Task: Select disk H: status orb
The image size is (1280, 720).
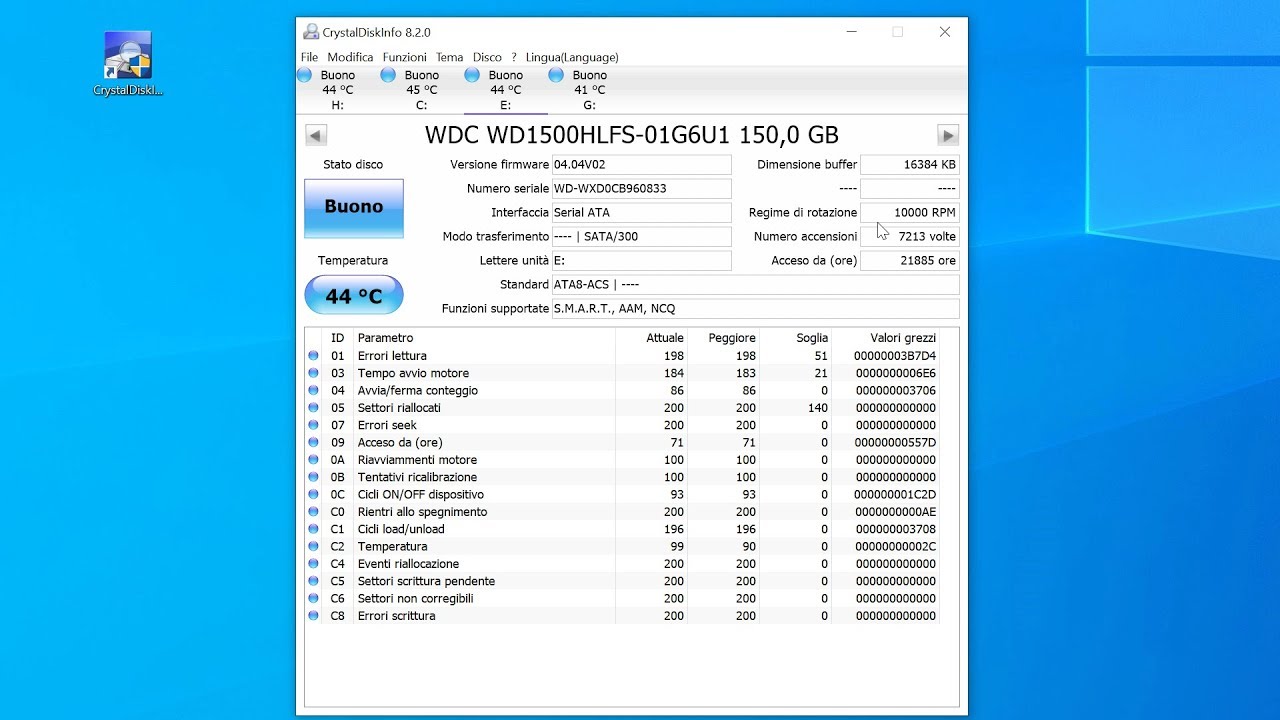Action: click(305, 75)
